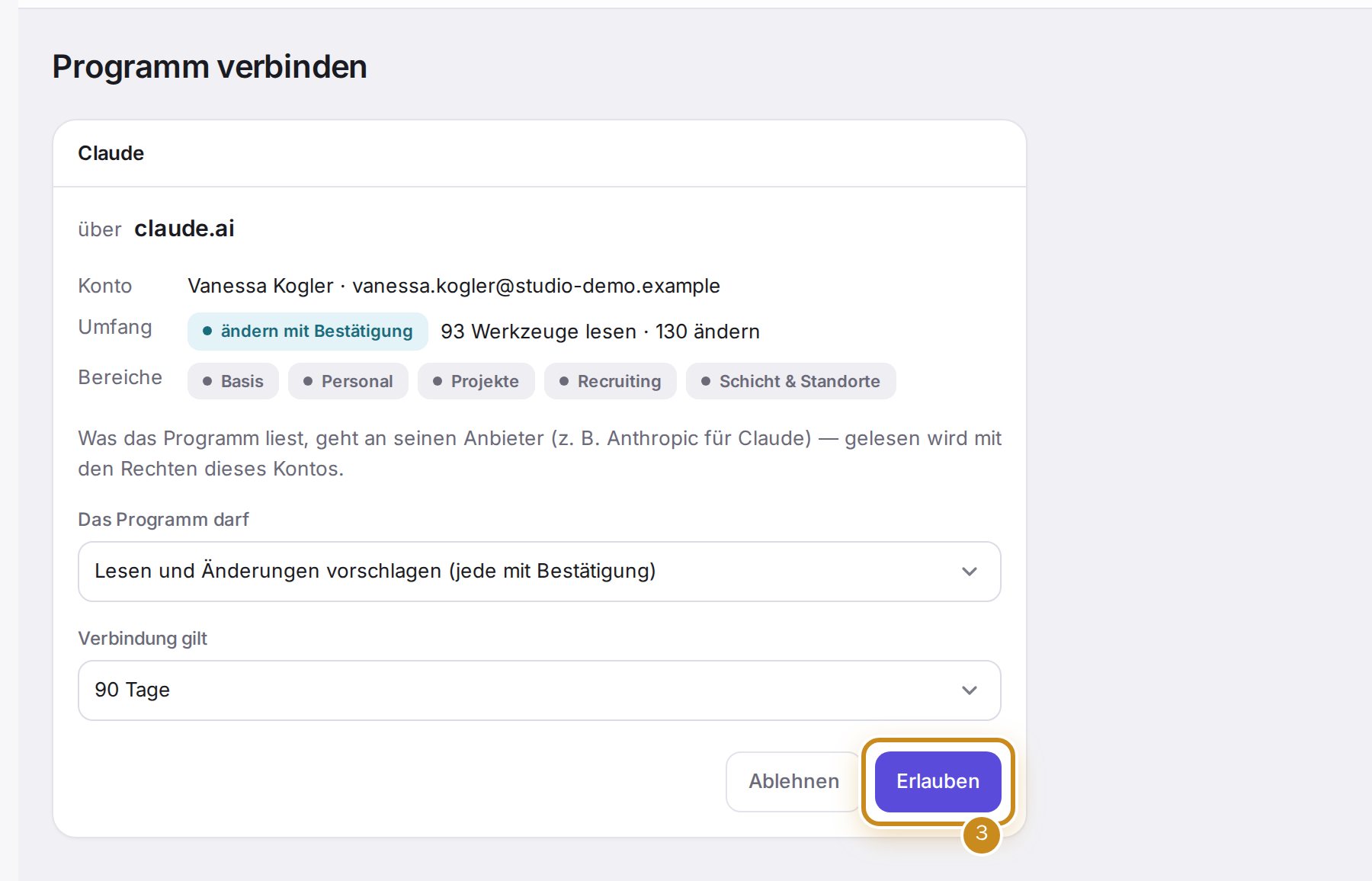Click the 'ändern mit Bestätigung' badge
Viewport: 1372px width, 881px height.
pyautogui.click(x=308, y=332)
